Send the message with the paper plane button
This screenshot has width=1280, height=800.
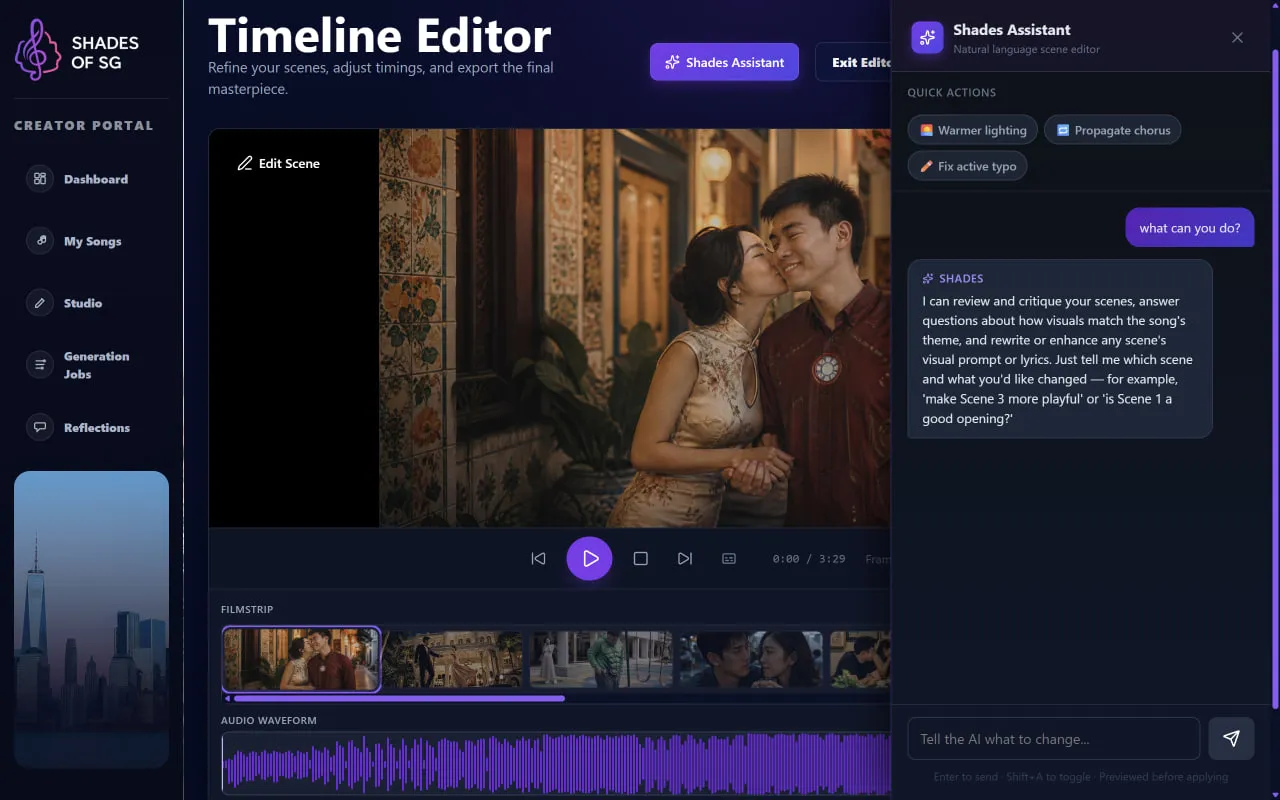tap(1231, 739)
